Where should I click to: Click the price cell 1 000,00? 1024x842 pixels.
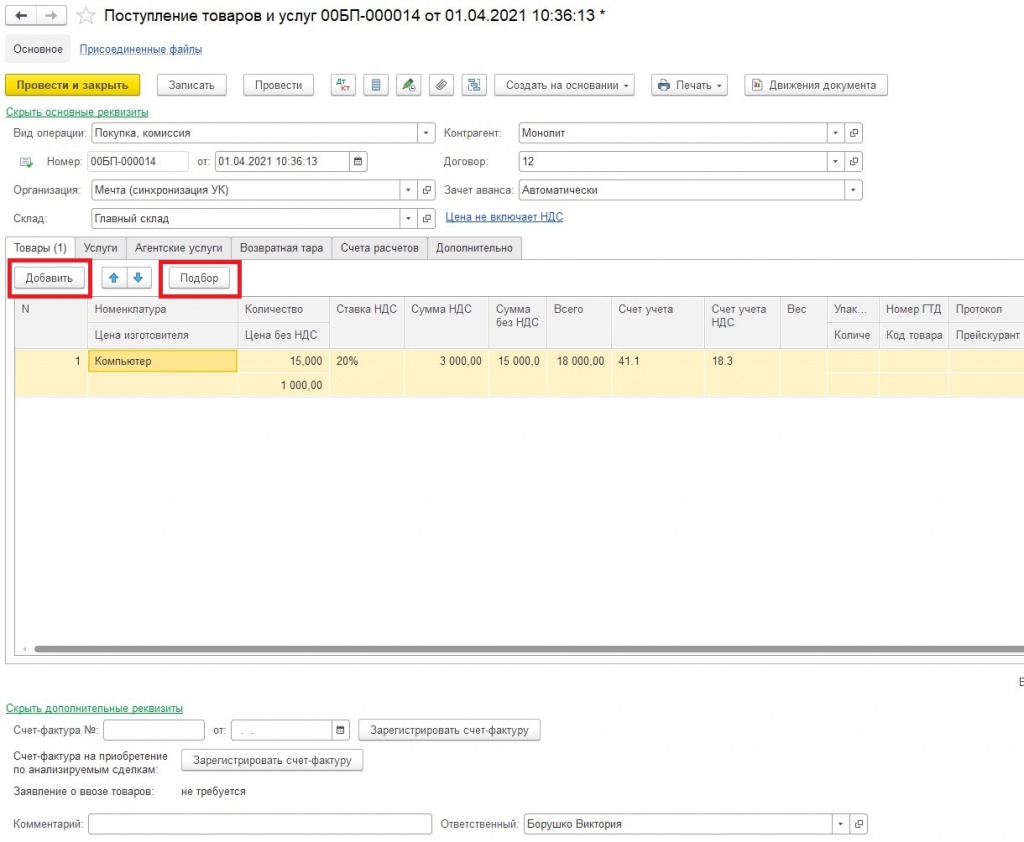(283, 385)
